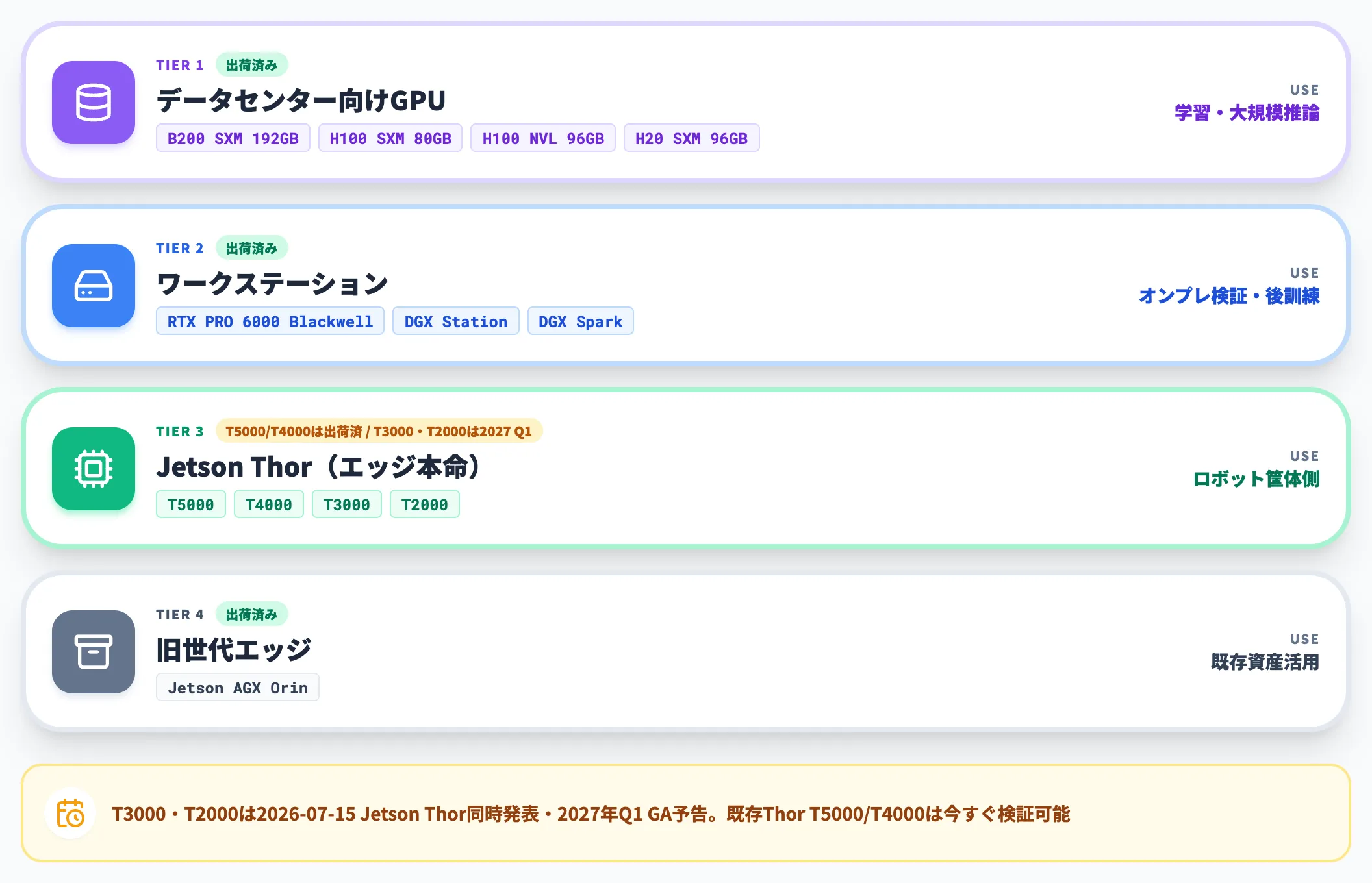Click the 学習・大規模推論 use text

click(1247, 113)
